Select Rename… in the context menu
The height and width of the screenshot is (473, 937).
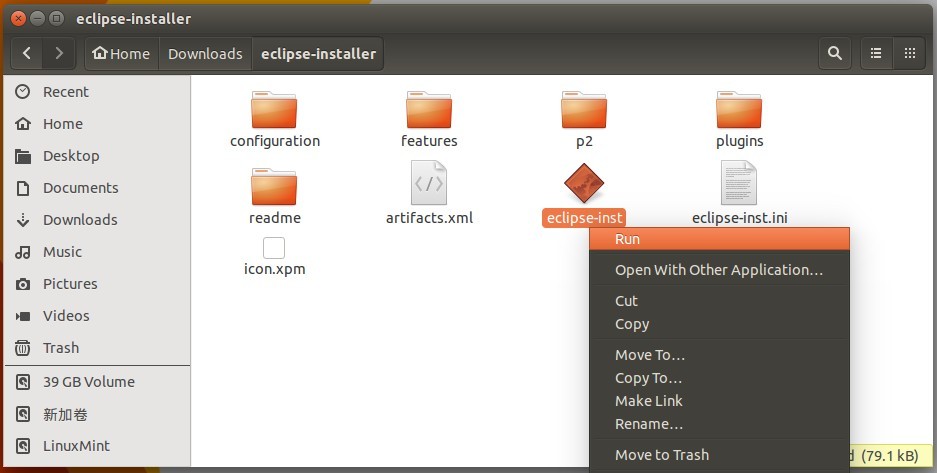719,424
